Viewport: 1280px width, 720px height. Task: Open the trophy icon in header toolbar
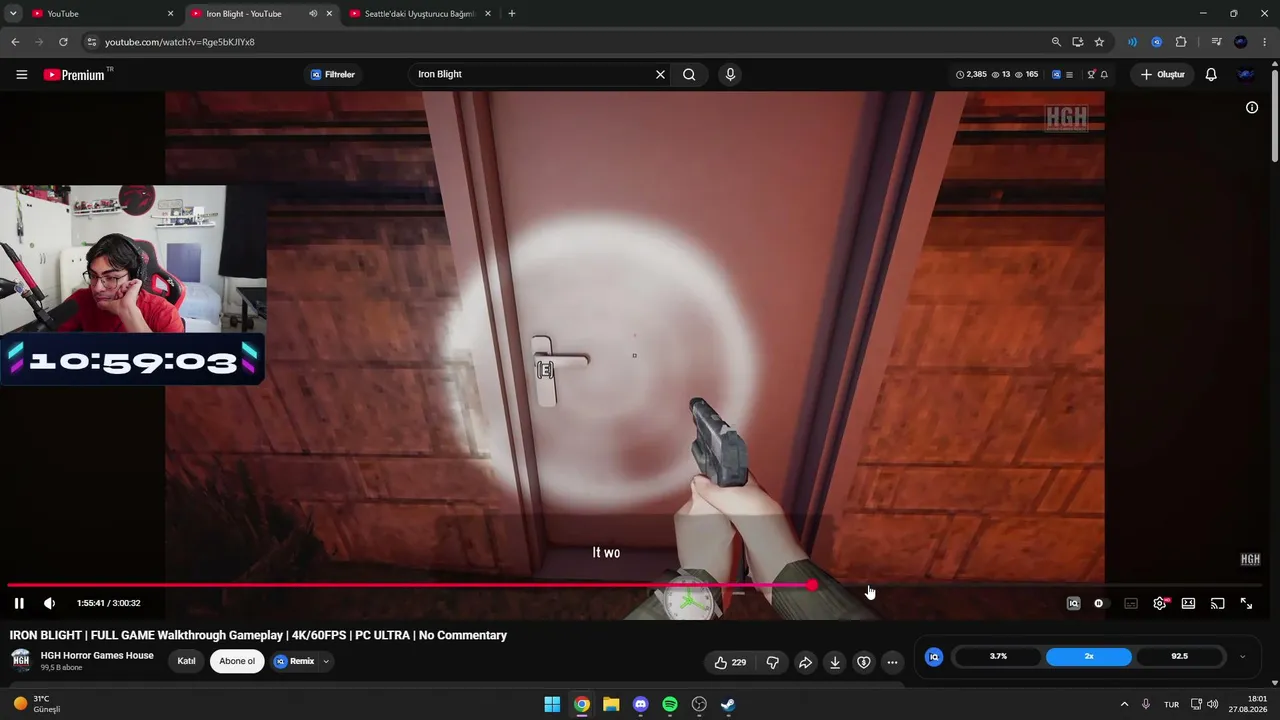1092,75
